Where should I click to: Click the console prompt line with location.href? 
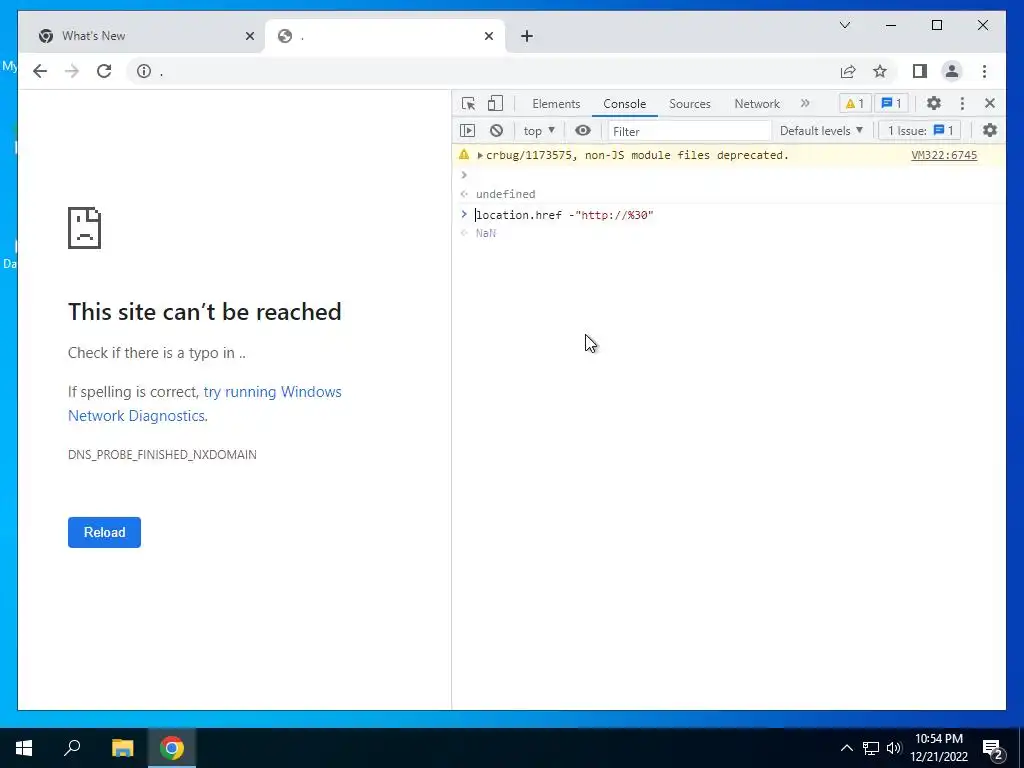point(564,215)
